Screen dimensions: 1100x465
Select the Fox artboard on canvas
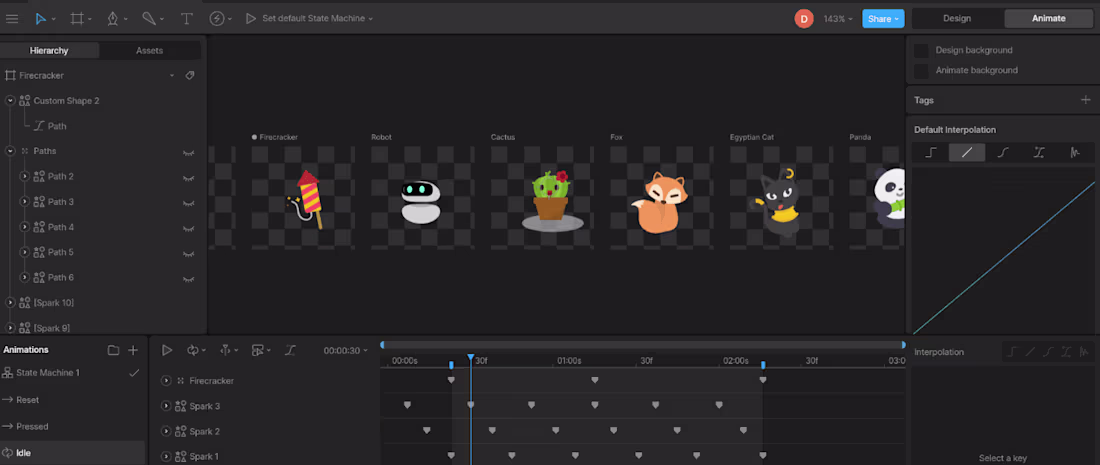pyautogui.click(x=662, y=197)
